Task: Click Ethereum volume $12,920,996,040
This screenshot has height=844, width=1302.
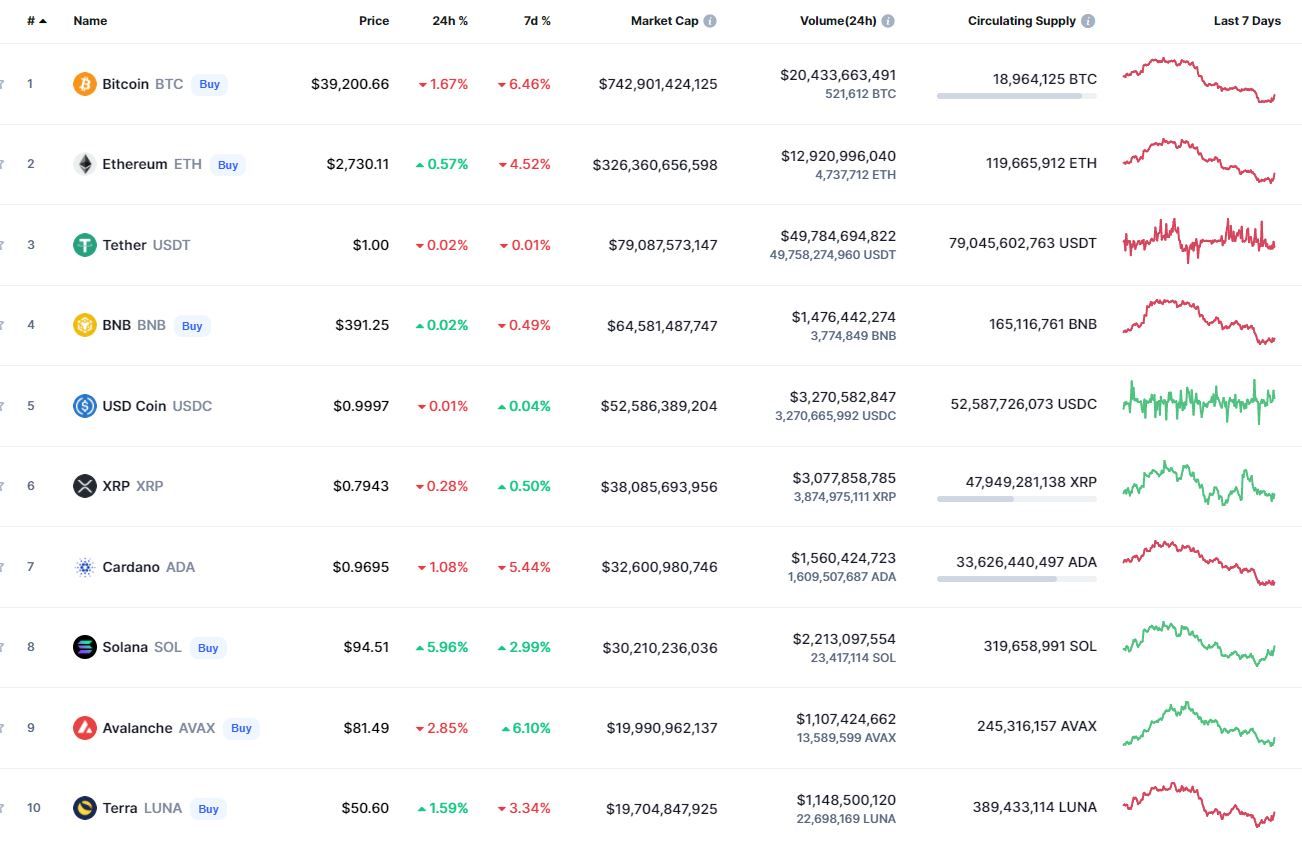Action: pos(838,156)
